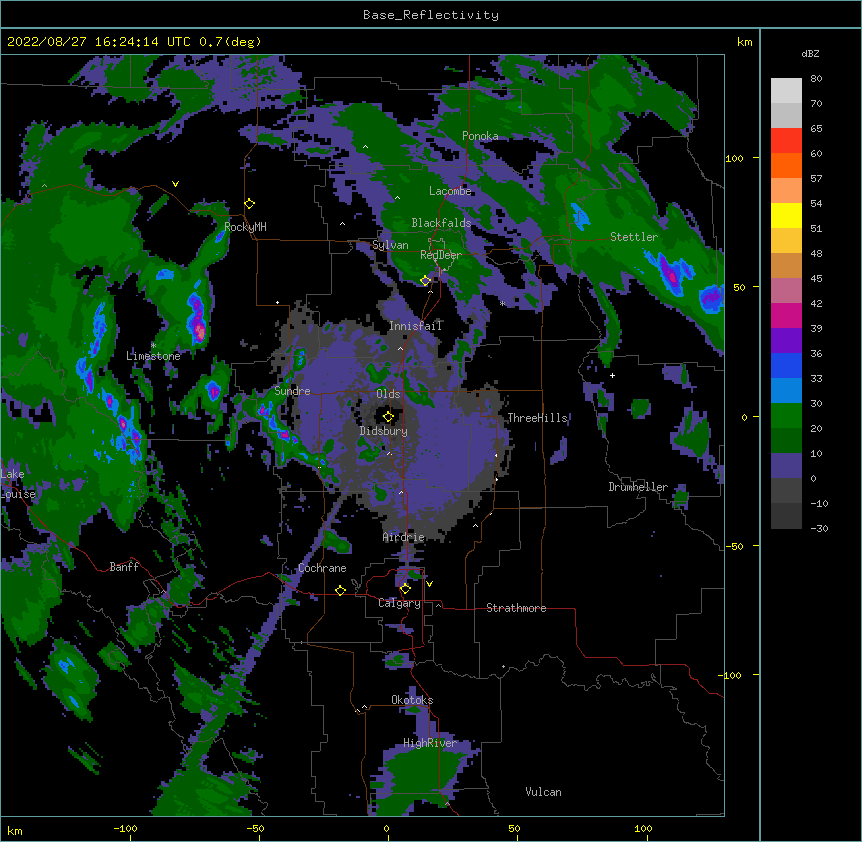Click the Airdrie city label
Screen dimensions: 862x842
tap(404, 537)
